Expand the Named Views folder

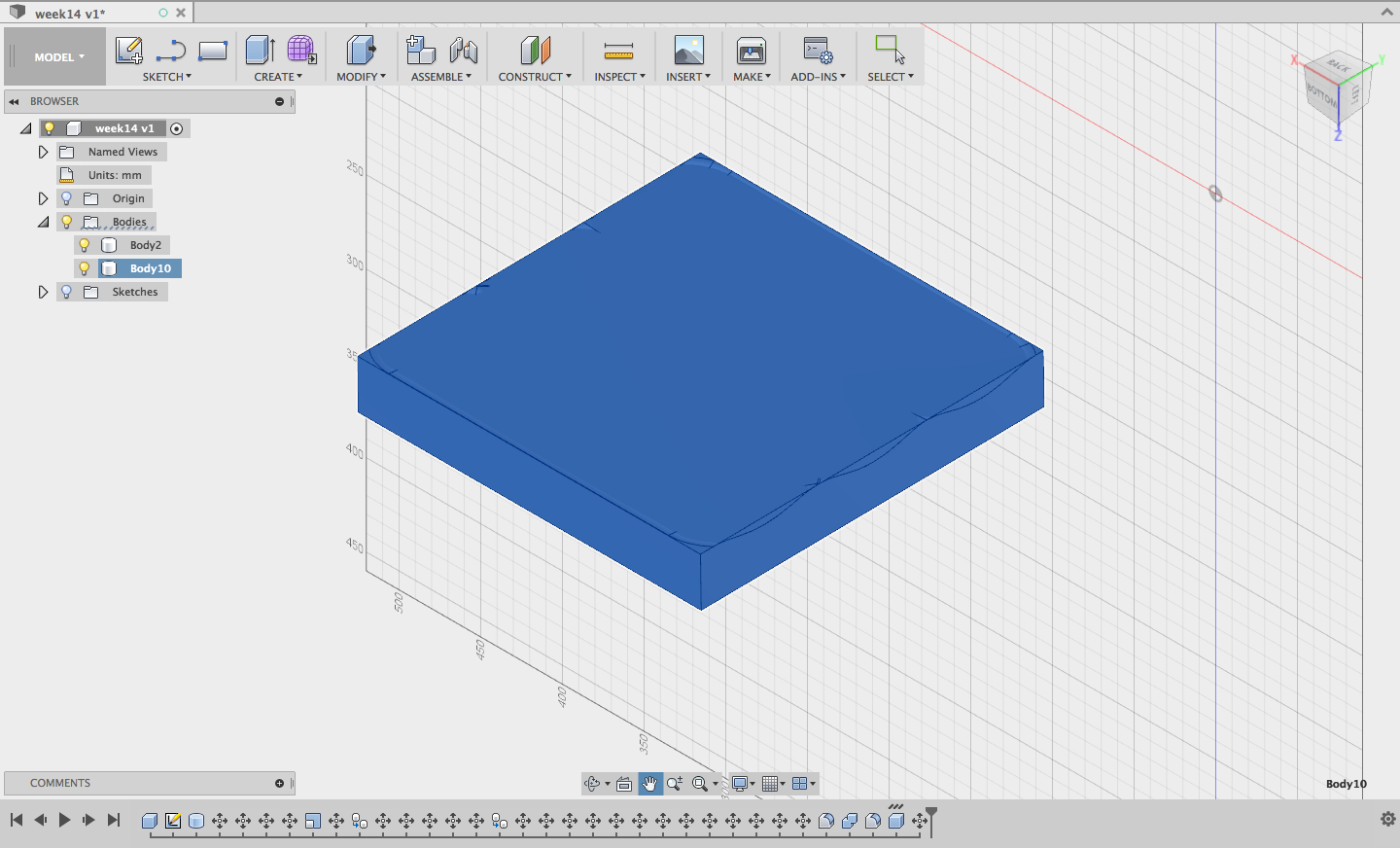click(x=43, y=152)
